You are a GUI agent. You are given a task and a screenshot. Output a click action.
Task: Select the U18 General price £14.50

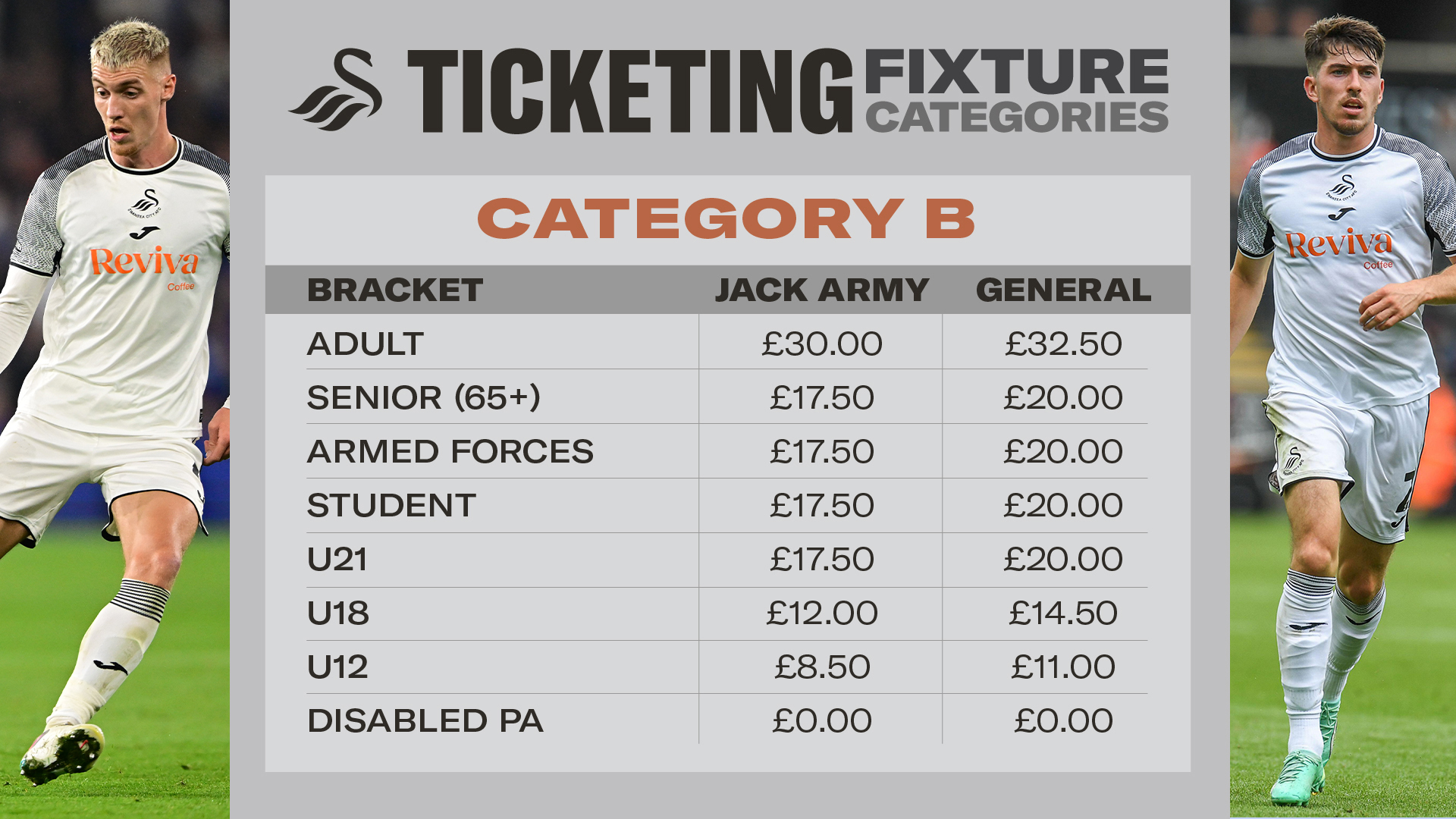(1063, 613)
